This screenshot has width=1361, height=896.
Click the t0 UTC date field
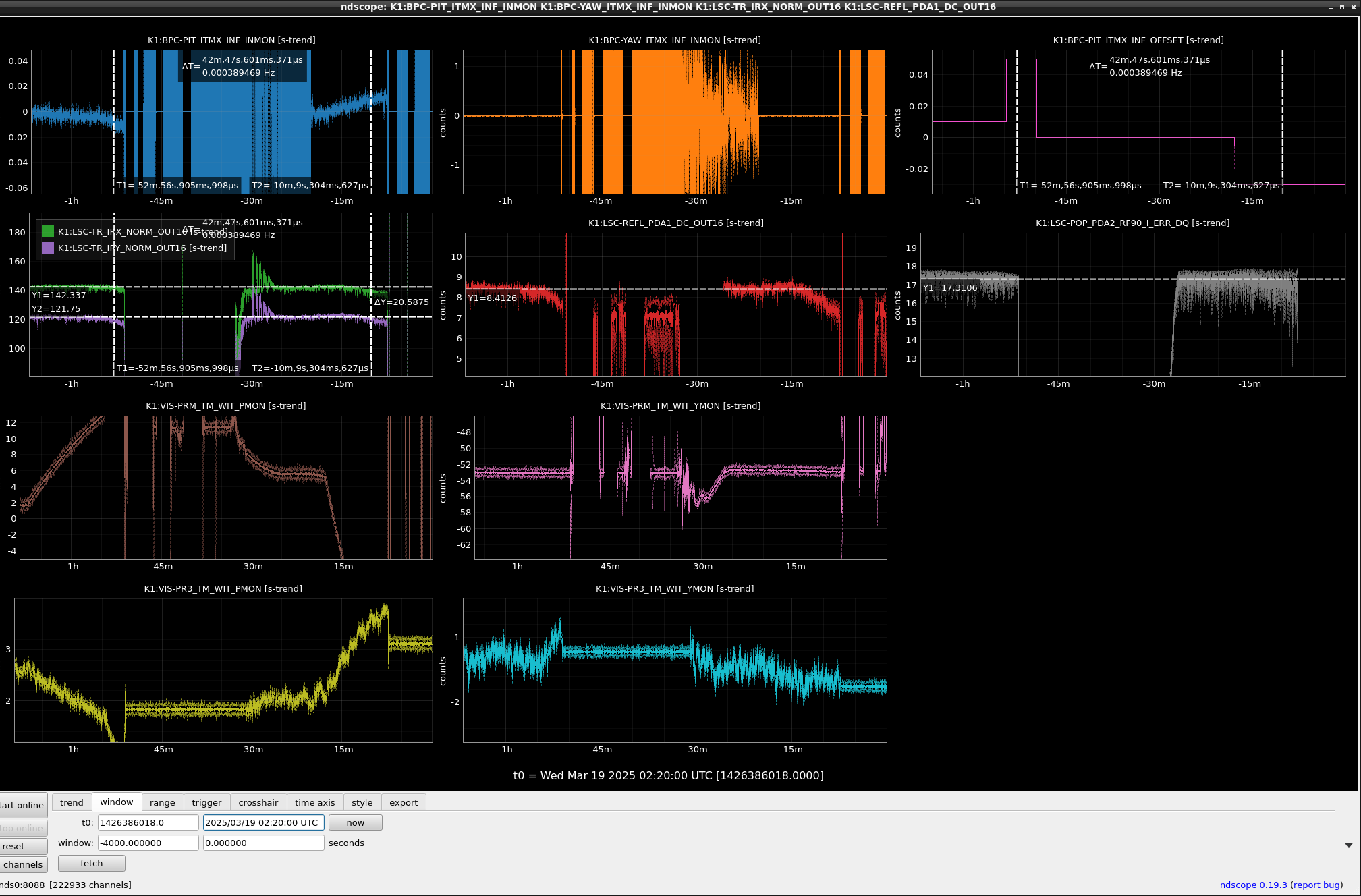[264, 822]
